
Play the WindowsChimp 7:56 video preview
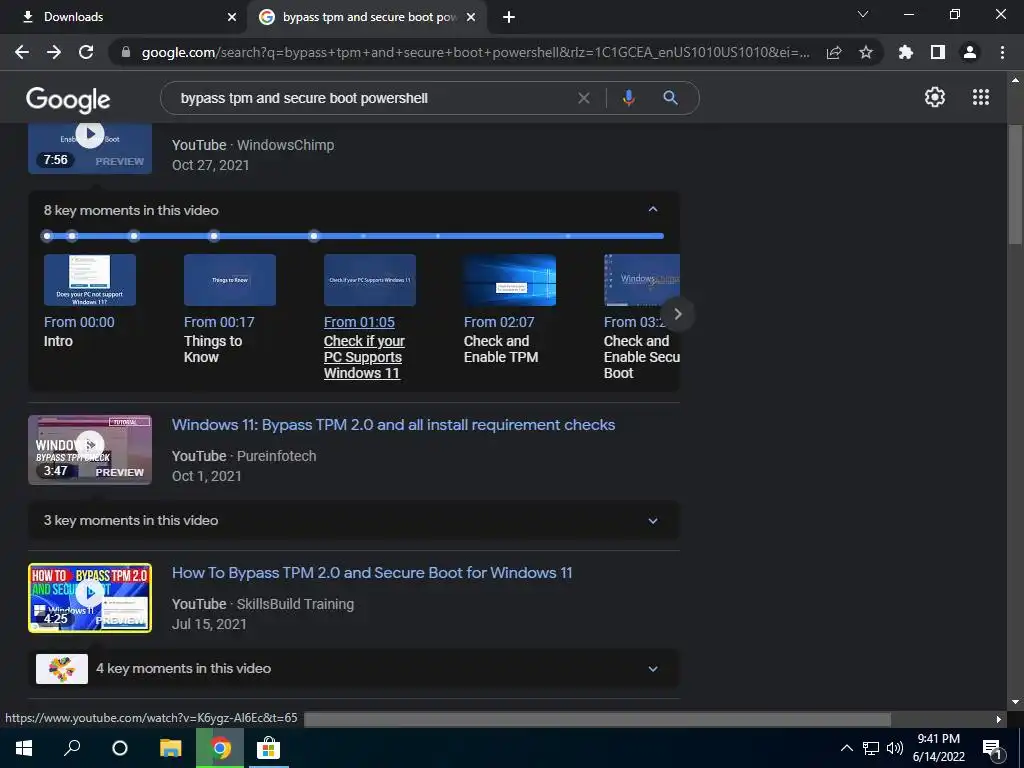coord(90,148)
